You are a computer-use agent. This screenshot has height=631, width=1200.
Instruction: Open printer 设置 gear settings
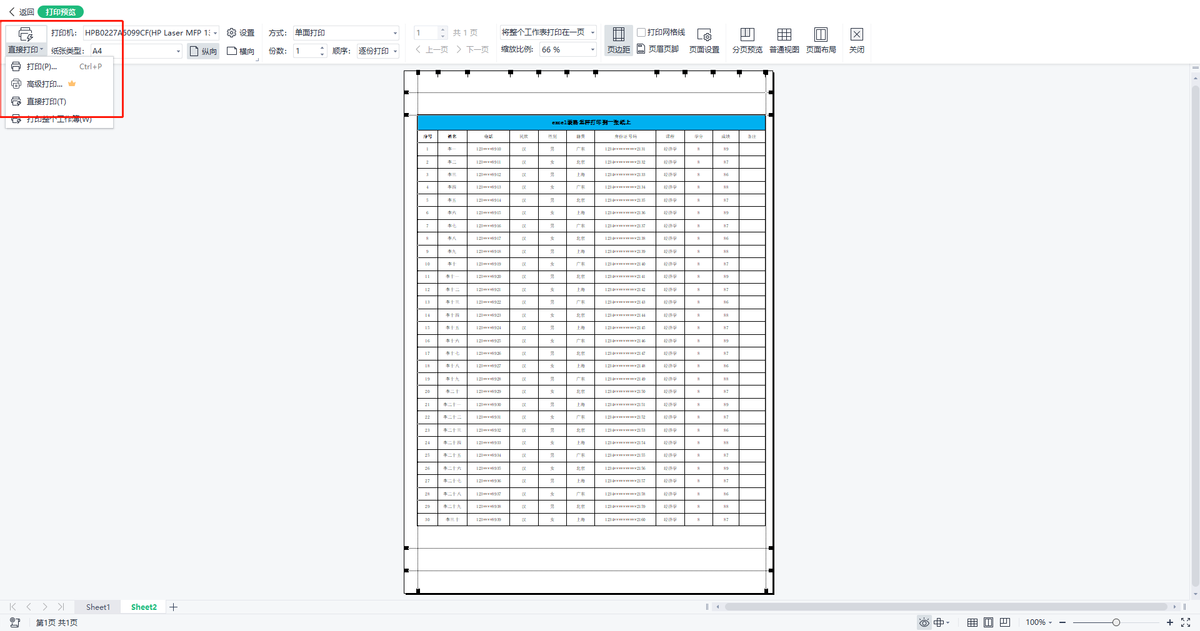241,33
